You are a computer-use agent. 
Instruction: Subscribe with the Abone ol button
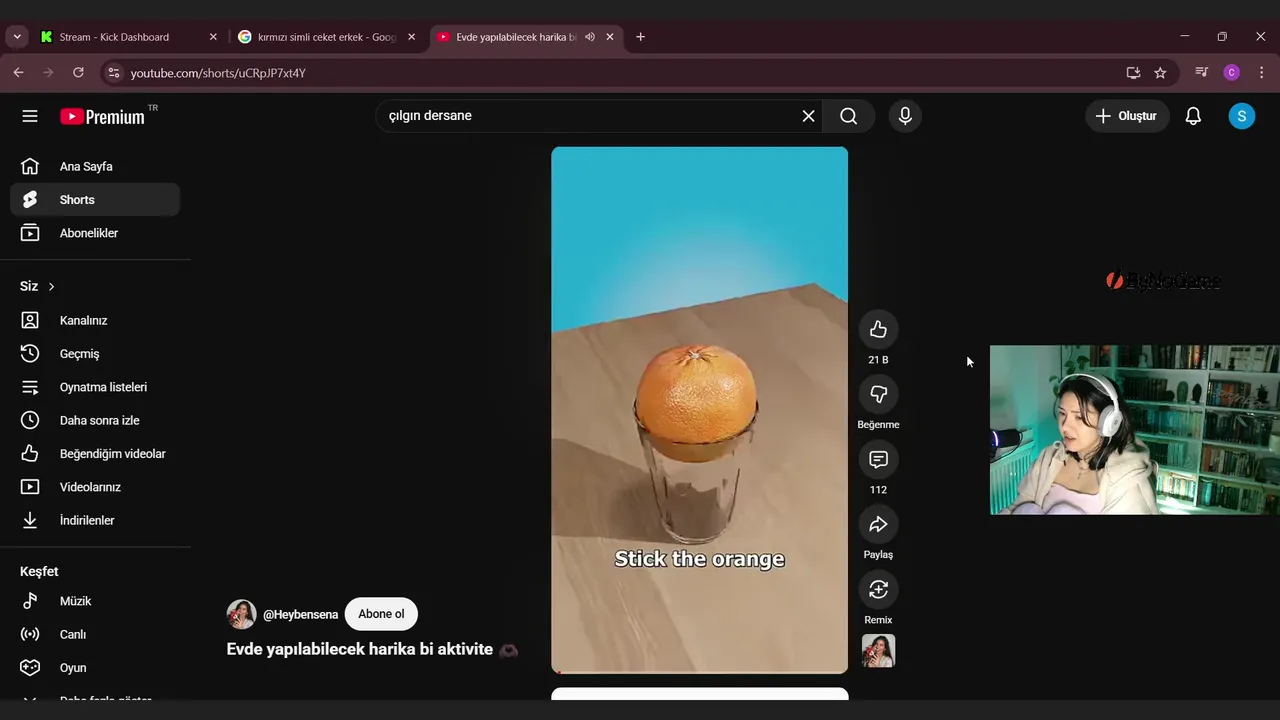pos(381,614)
